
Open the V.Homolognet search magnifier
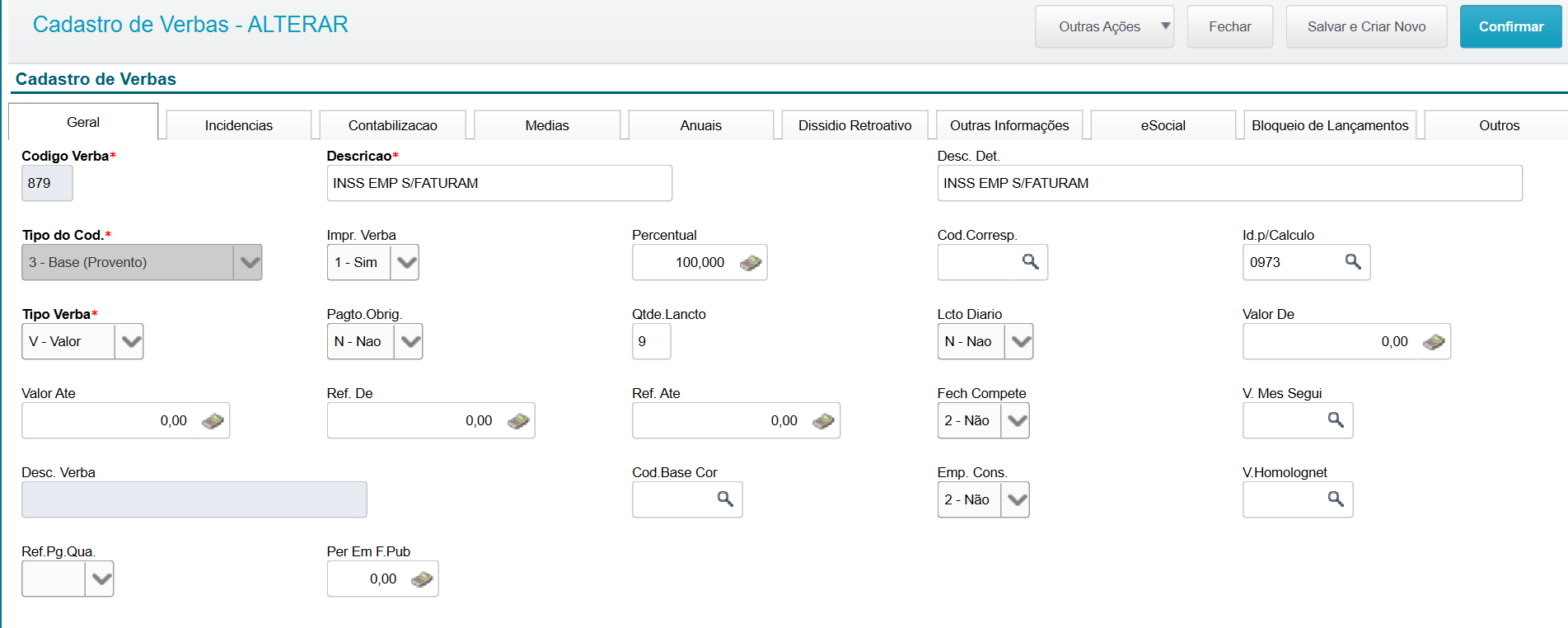1335,499
